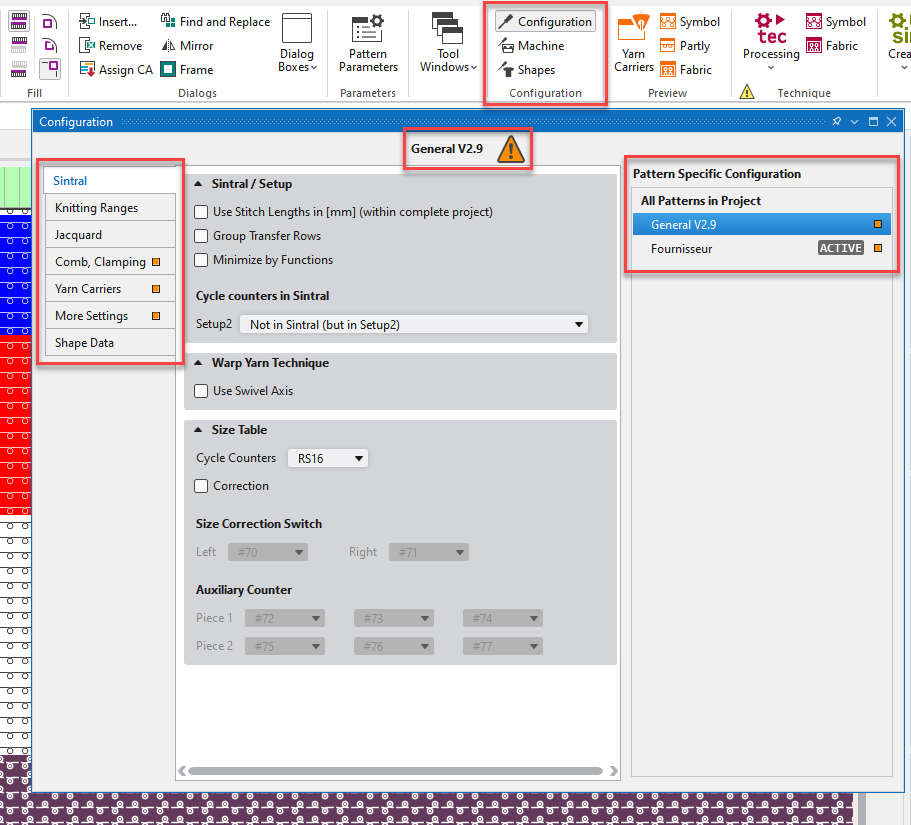Expand the Cycle Counters RS16 dropdown
The width and height of the screenshot is (911, 825).
(328, 458)
